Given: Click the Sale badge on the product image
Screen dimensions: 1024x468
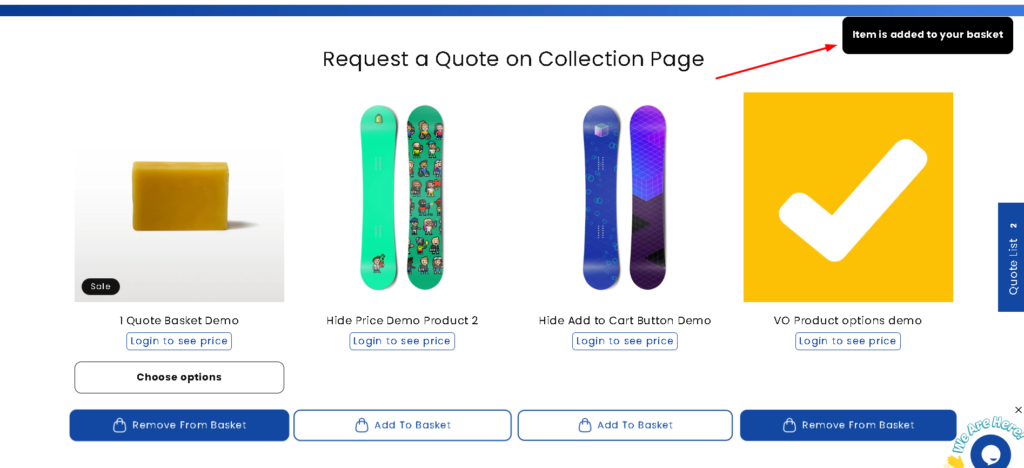Looking at the screenshot, I should click(x=101, y=287).
